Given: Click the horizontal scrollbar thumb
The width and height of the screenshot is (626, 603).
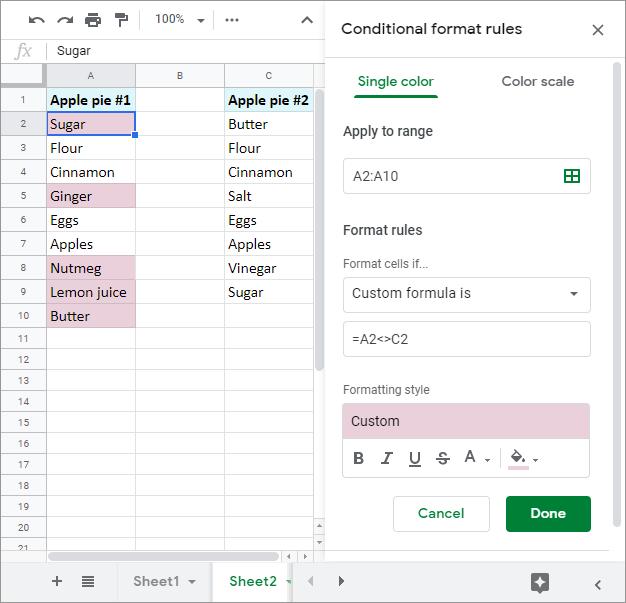Looking at the screenshot, I should (163, 556).
